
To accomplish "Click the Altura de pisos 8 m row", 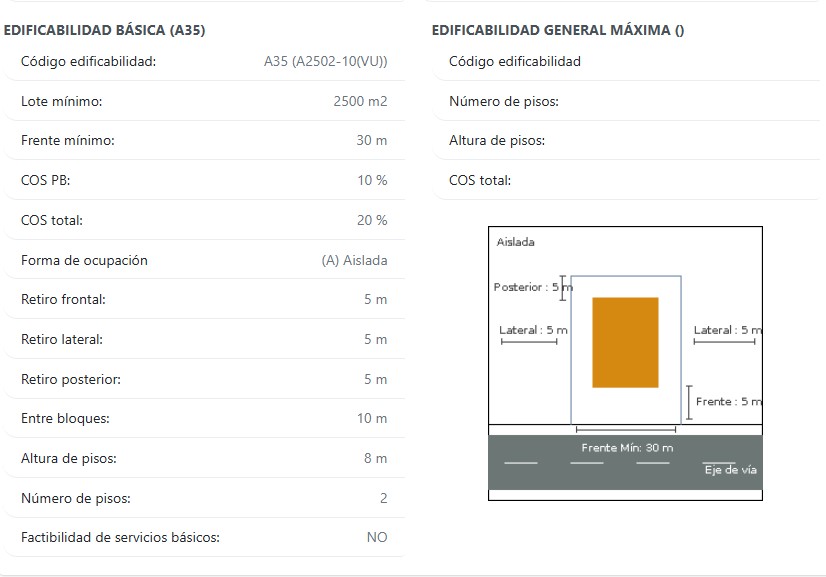I will 204,458.
